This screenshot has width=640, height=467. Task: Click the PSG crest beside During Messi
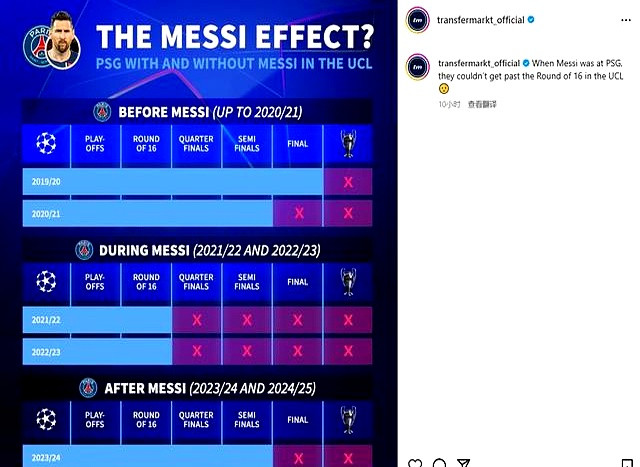[84, 250]
